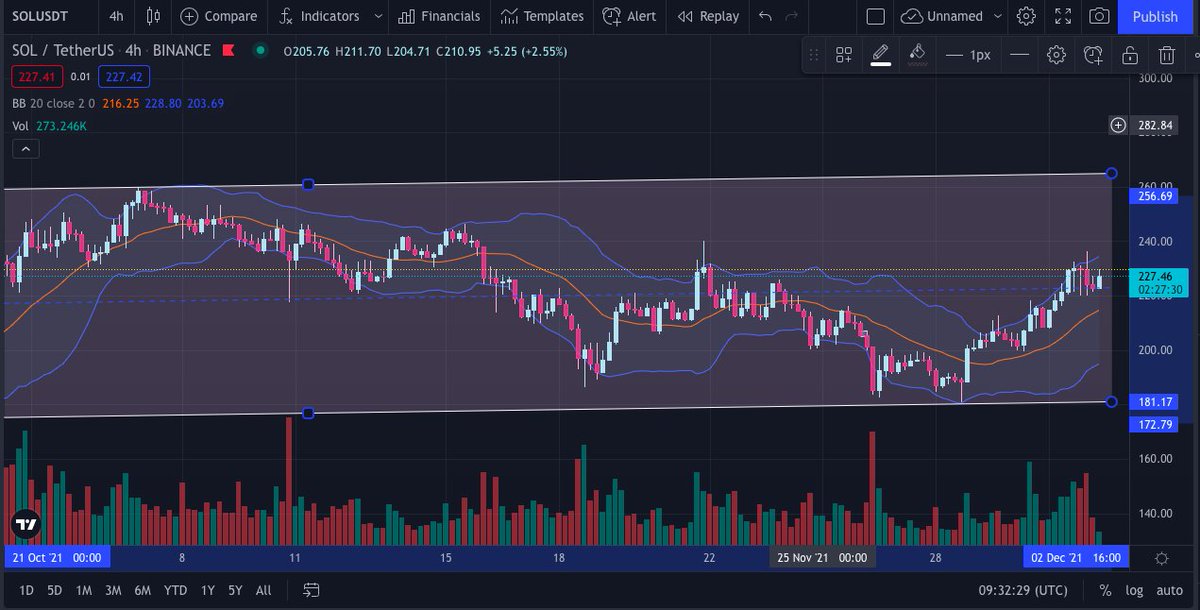Expand the indicators favorites dropdown arrow
1200x610 pixels.
378,16
